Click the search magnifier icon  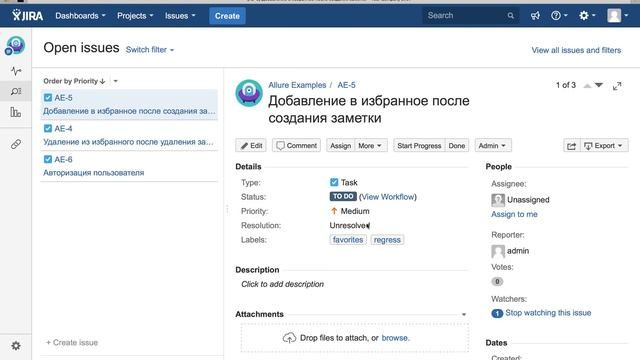coord(510,16)
